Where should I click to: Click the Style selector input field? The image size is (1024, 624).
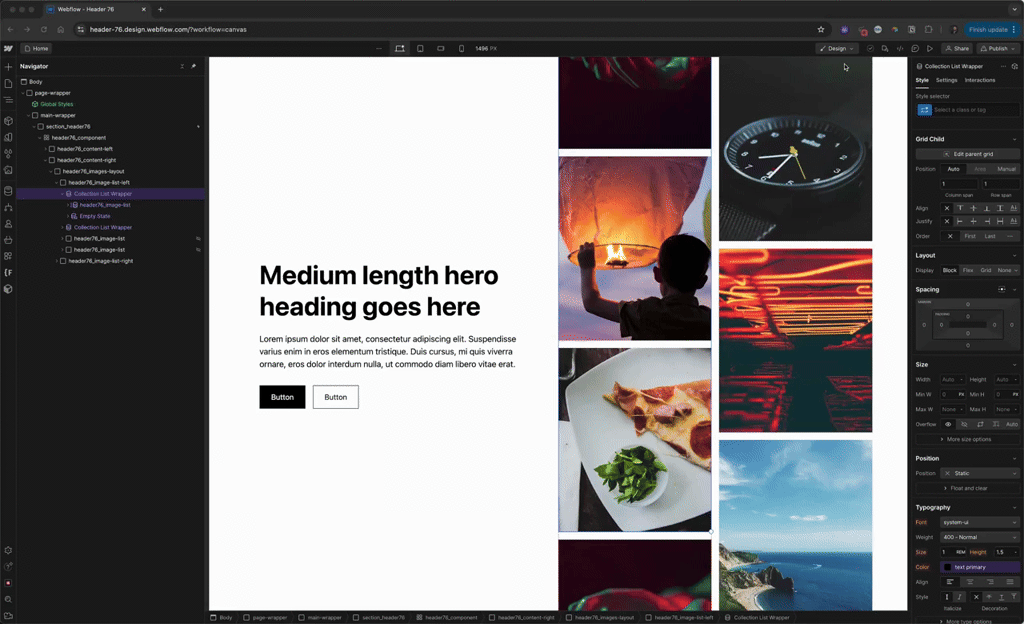(975, 110)
